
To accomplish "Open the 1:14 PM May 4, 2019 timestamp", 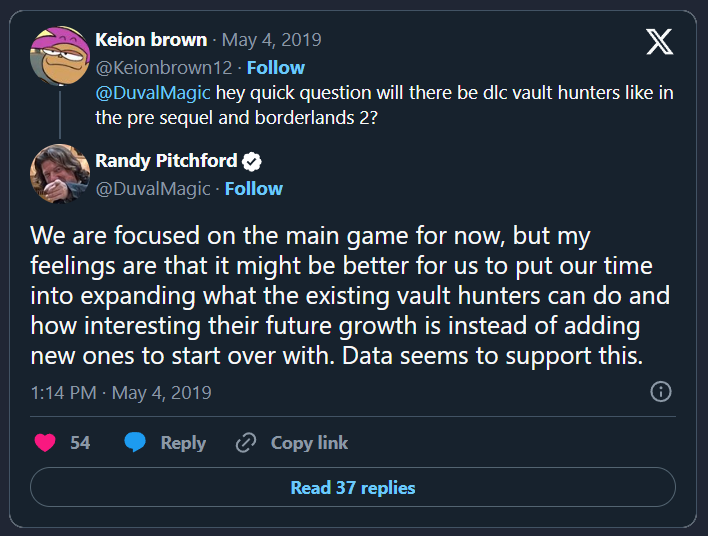I will 121,392.
